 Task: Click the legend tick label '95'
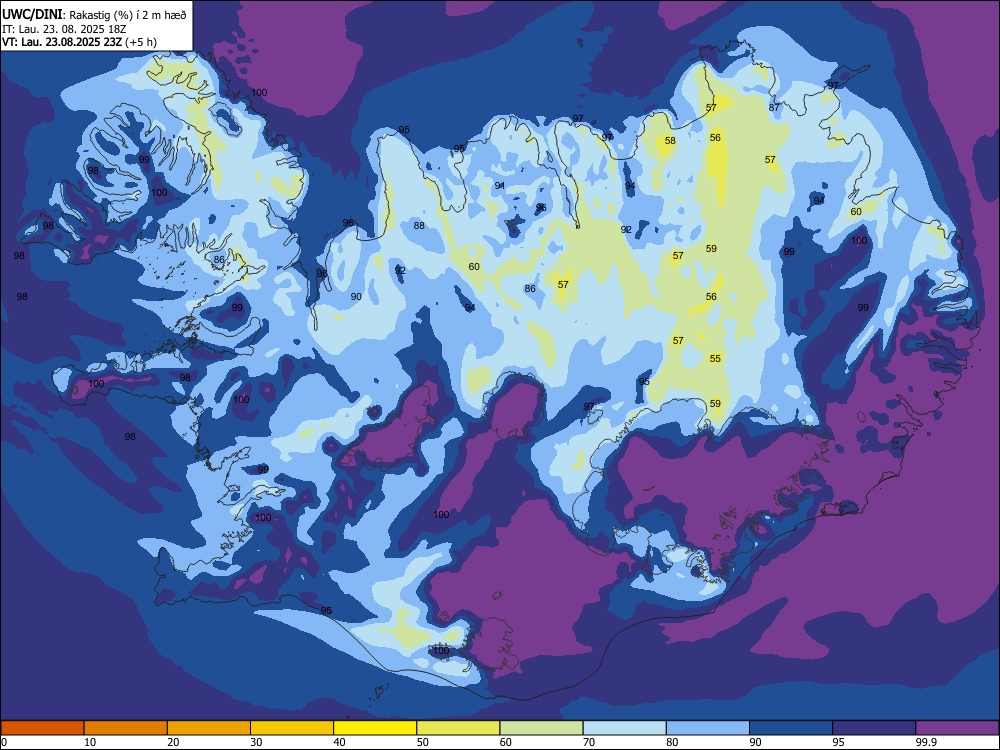point(838,742)
